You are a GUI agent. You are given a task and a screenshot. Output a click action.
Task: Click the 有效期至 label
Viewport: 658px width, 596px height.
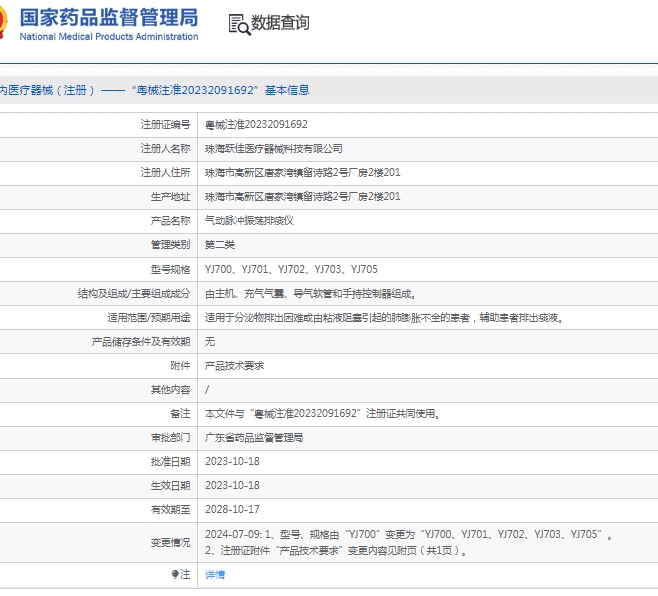(x=170, y=510)
